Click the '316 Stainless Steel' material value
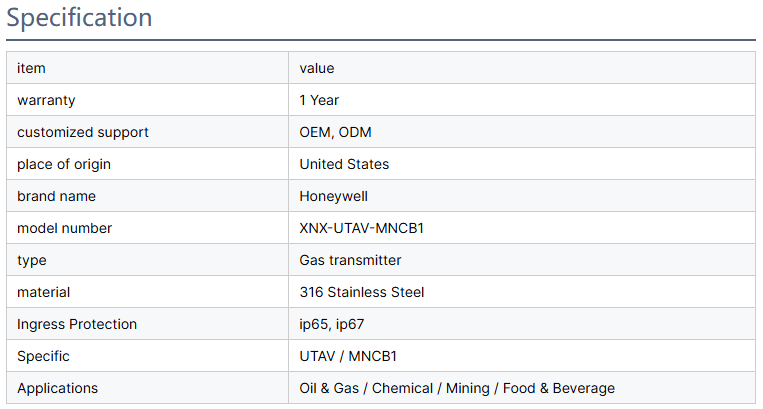The width and height of the screenshot is (763, 409). [362, 292]
